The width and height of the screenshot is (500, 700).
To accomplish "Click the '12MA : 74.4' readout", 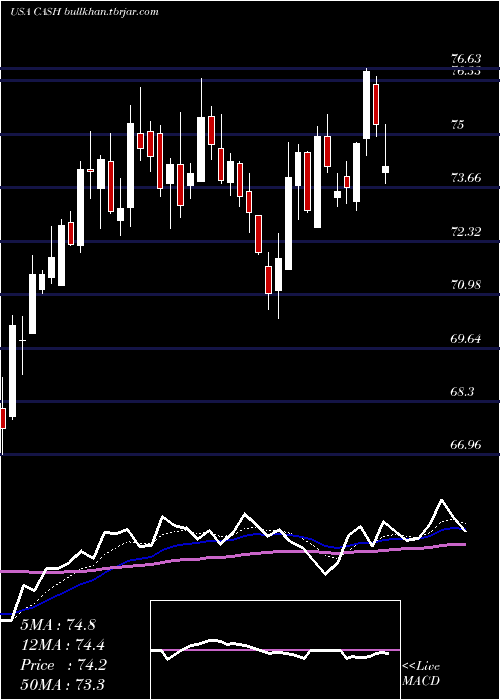I will coord(63,645).
